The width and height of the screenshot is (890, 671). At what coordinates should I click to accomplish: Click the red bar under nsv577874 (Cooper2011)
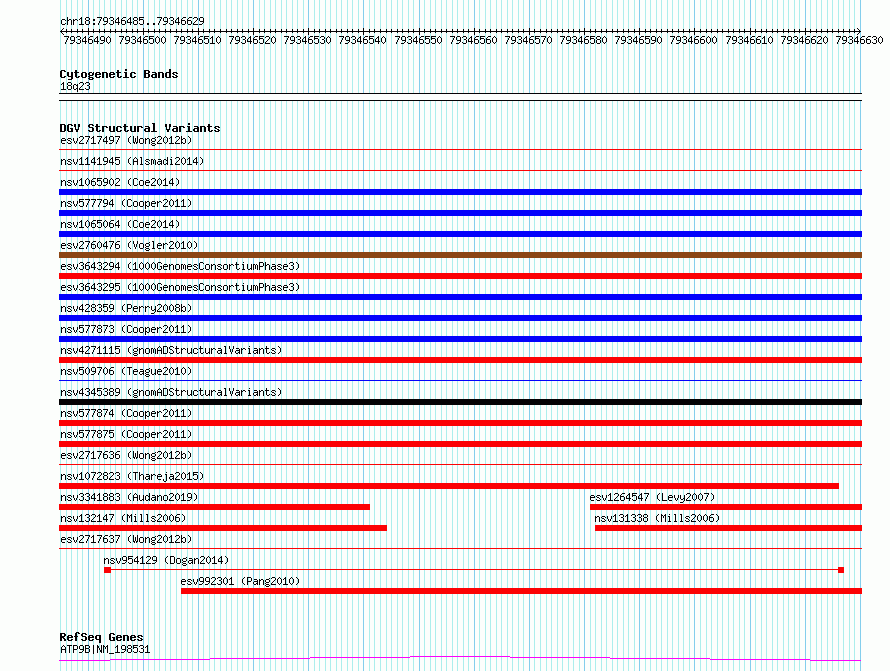pyautogui.click(x=460, y=423)
